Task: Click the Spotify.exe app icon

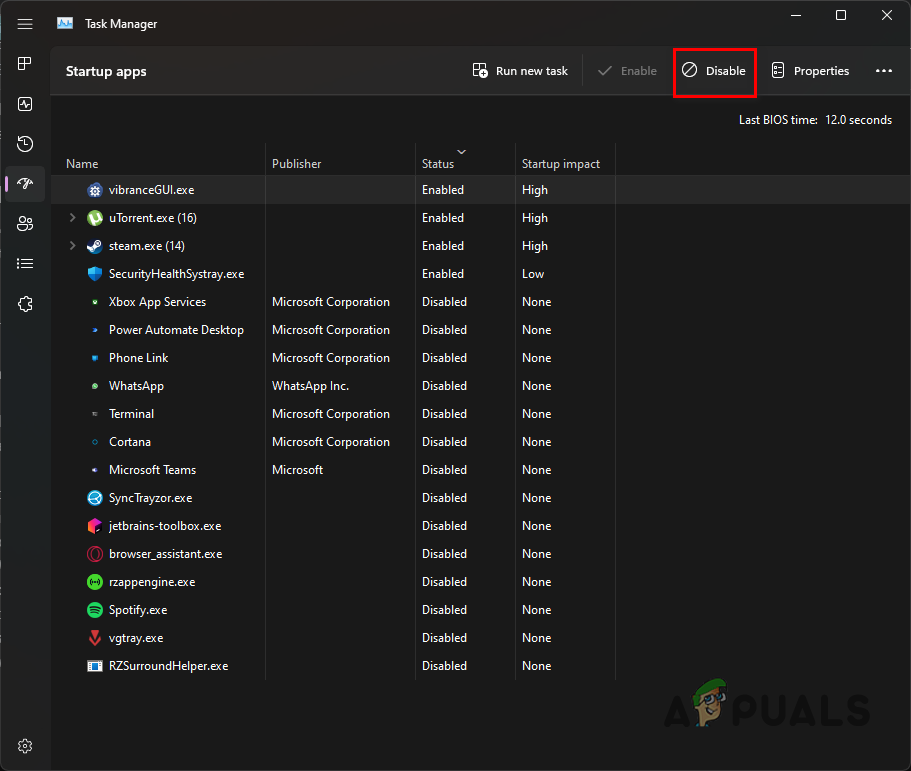Action: pos(94,609)
